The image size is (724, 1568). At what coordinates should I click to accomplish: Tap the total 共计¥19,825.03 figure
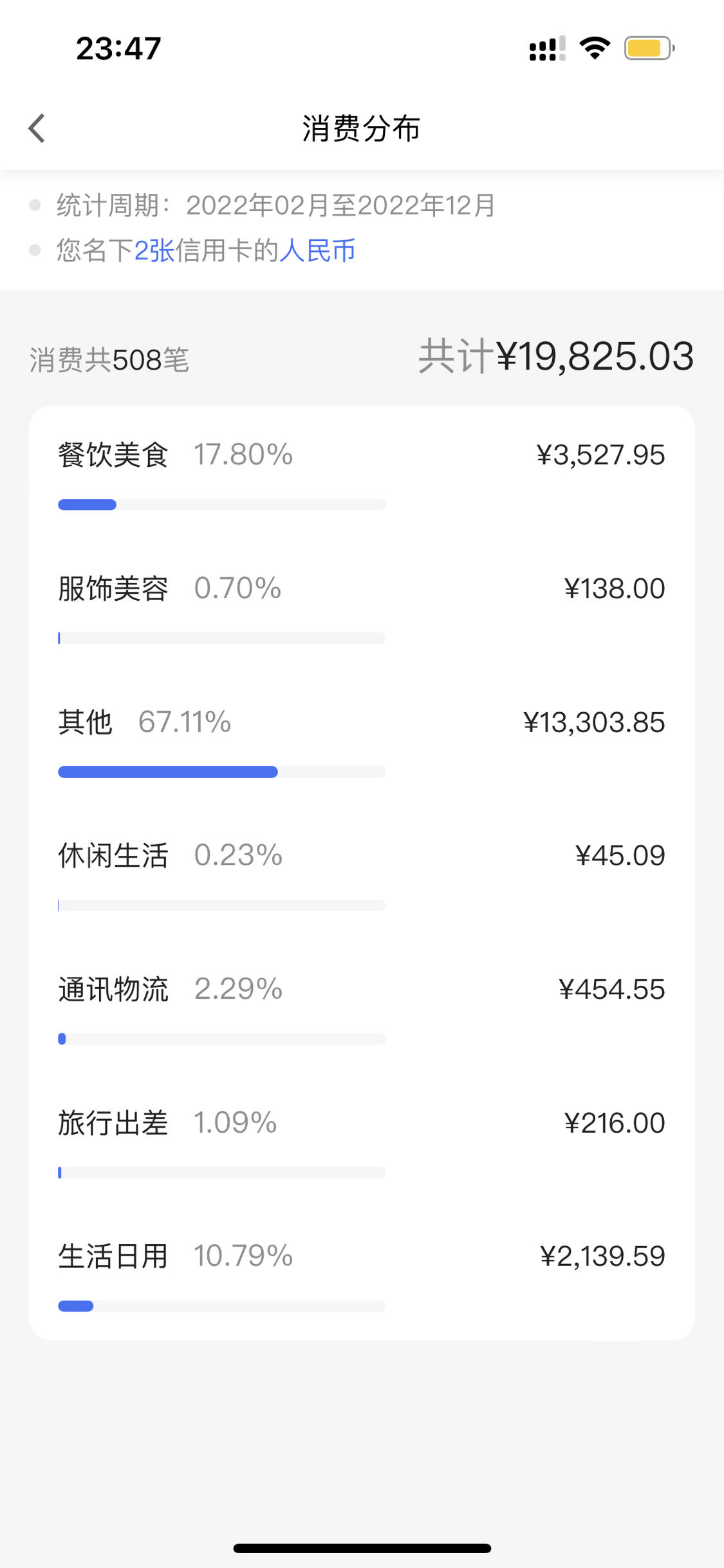(556, 356)
